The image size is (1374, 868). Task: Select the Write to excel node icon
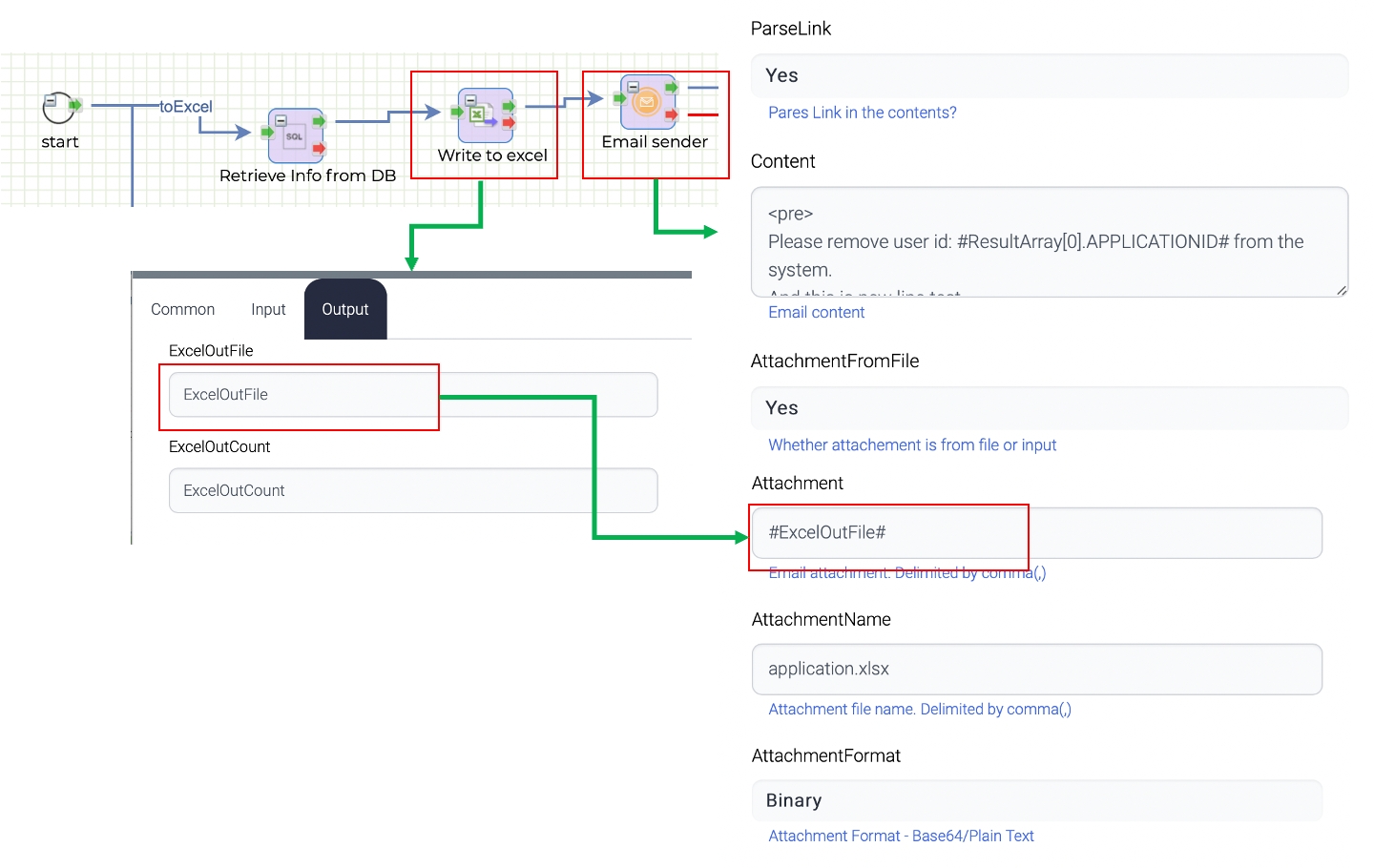click(484, 114)
